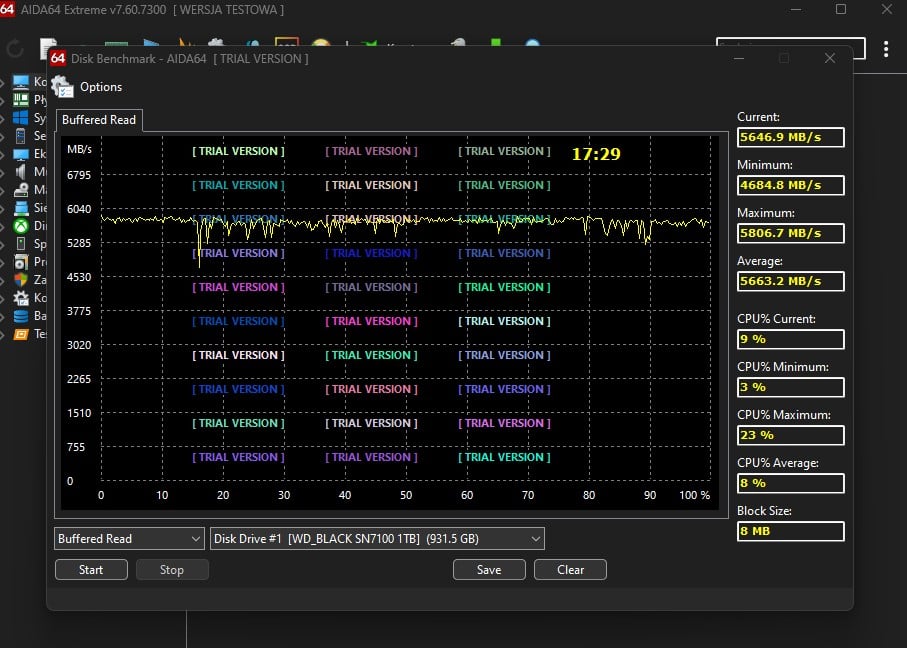Screen dimensions: 907x648
Task: Select the Windows logo operating system icon
Action: [20, 118]
